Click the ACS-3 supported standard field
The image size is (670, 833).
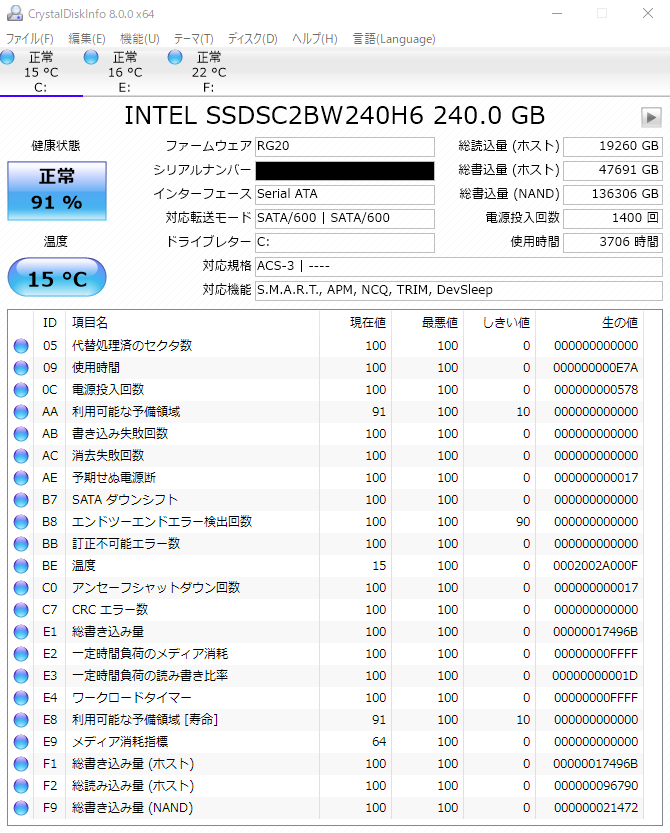click(x=459, y=266)
